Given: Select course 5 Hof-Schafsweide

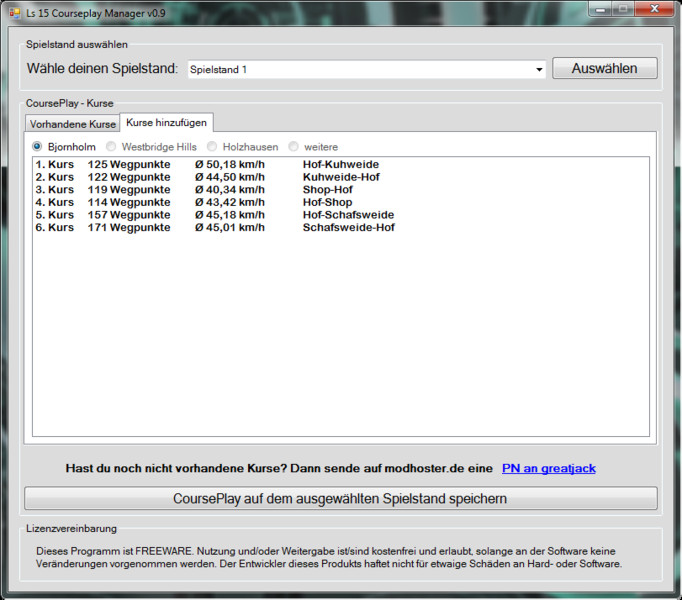Looking at the screenshot, I should click(x=215, y=215).
